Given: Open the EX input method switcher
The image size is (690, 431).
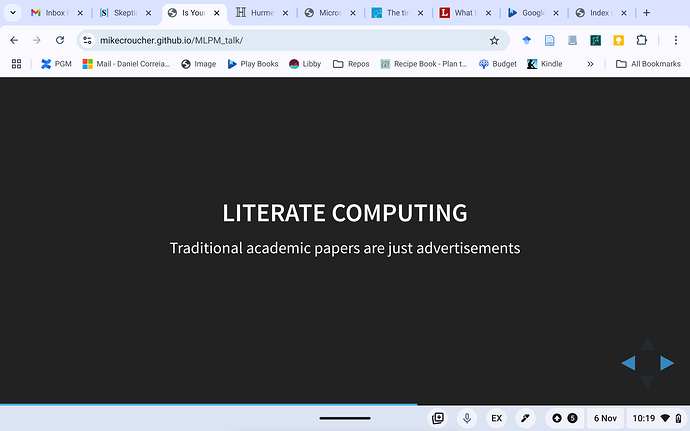Looking at the screenshot, I should coord(496,418).
